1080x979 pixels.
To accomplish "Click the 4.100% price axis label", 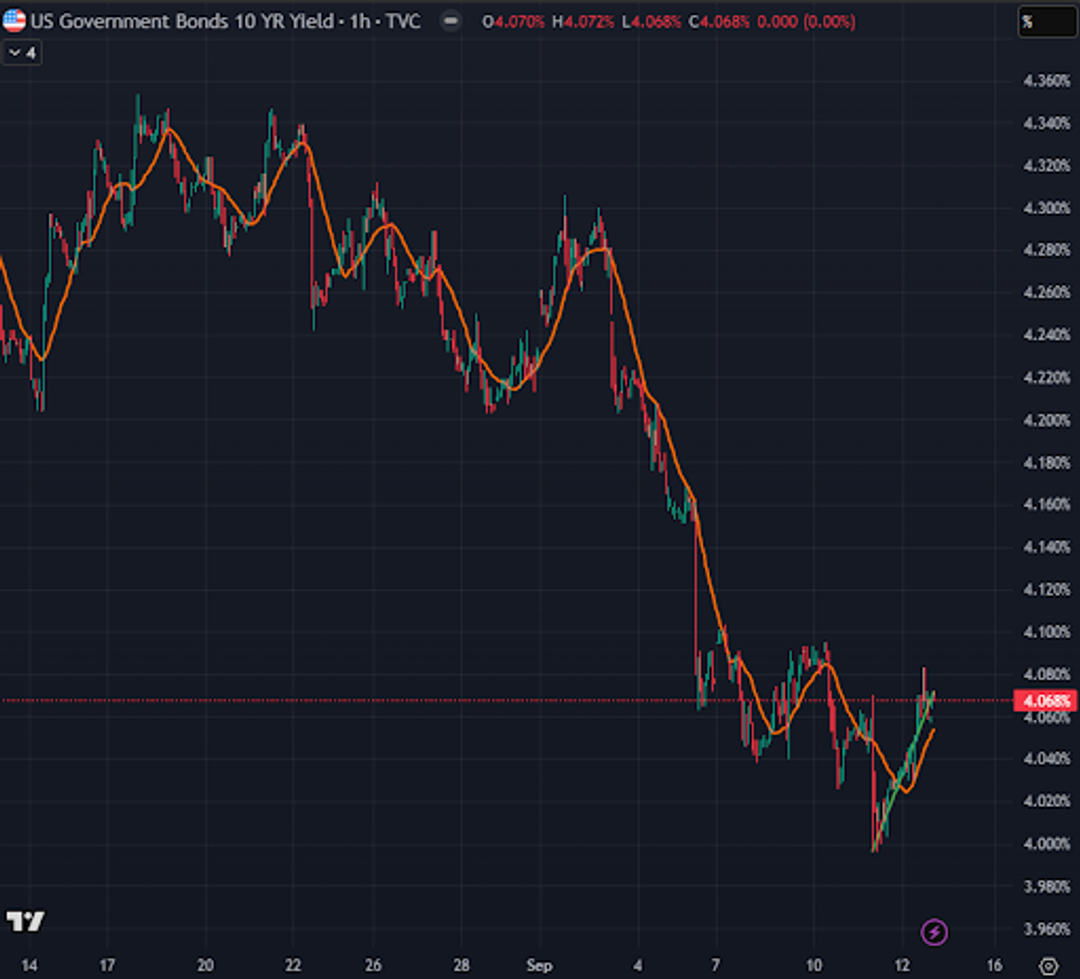I will [1046, 632].
